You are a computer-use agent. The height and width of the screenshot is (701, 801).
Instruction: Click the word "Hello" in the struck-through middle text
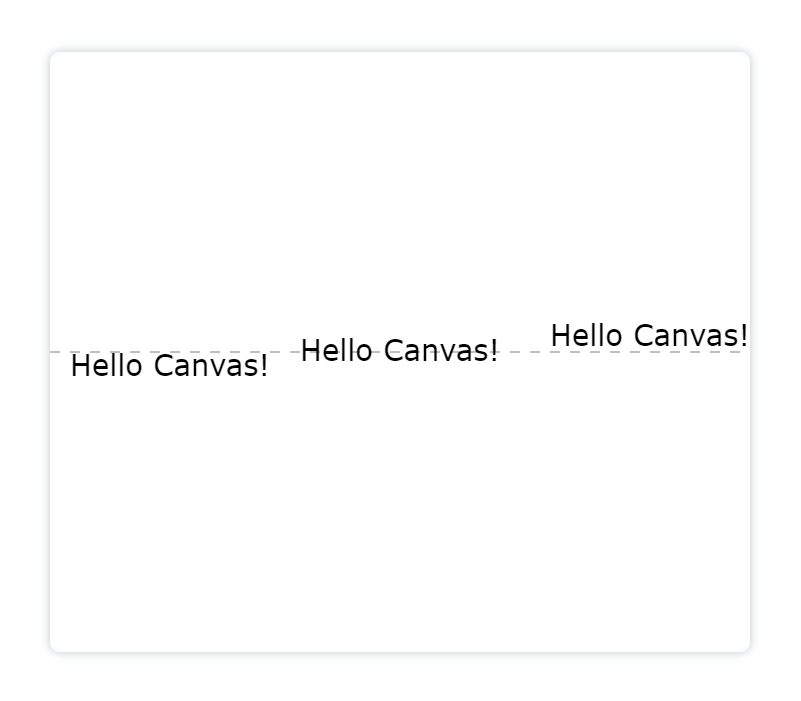[x=337, y=350]
